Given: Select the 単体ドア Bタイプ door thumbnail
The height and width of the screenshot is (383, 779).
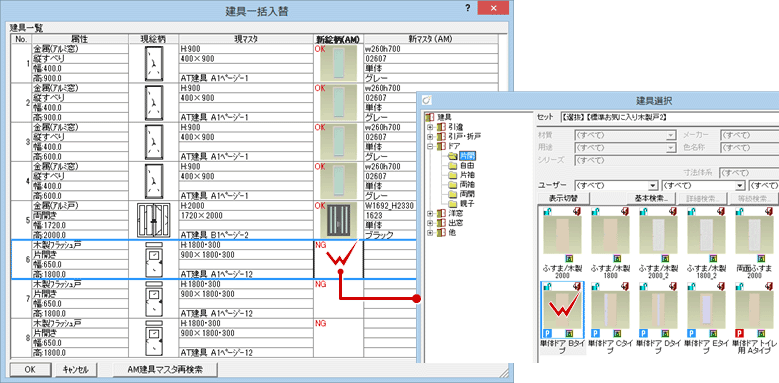Looking at the screenshot, I should click(x=562, y=309).
